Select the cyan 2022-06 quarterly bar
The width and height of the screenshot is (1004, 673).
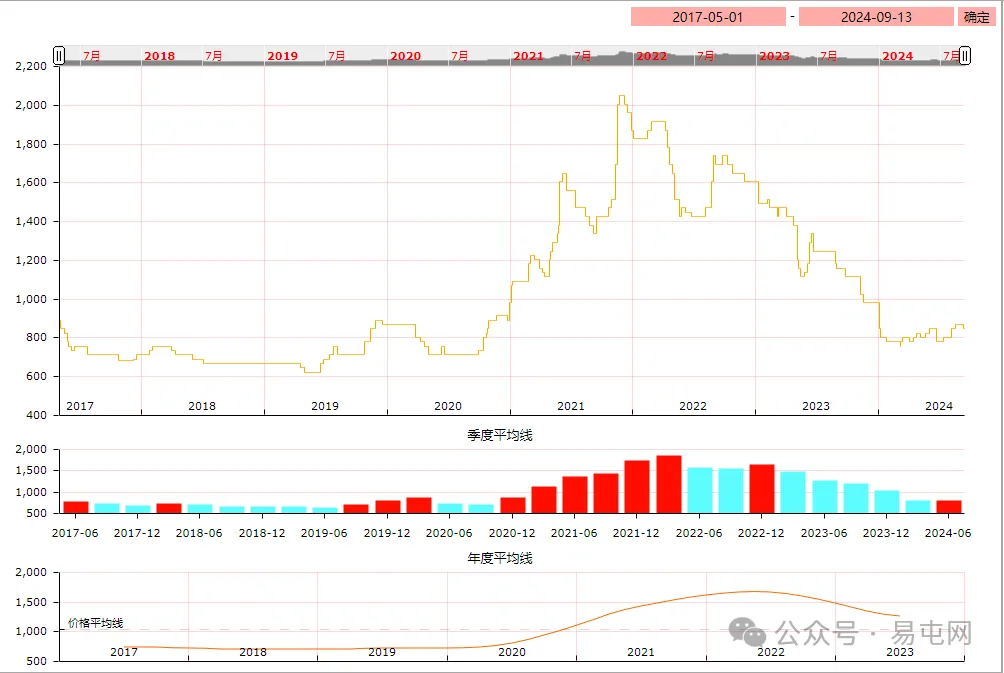700,491
